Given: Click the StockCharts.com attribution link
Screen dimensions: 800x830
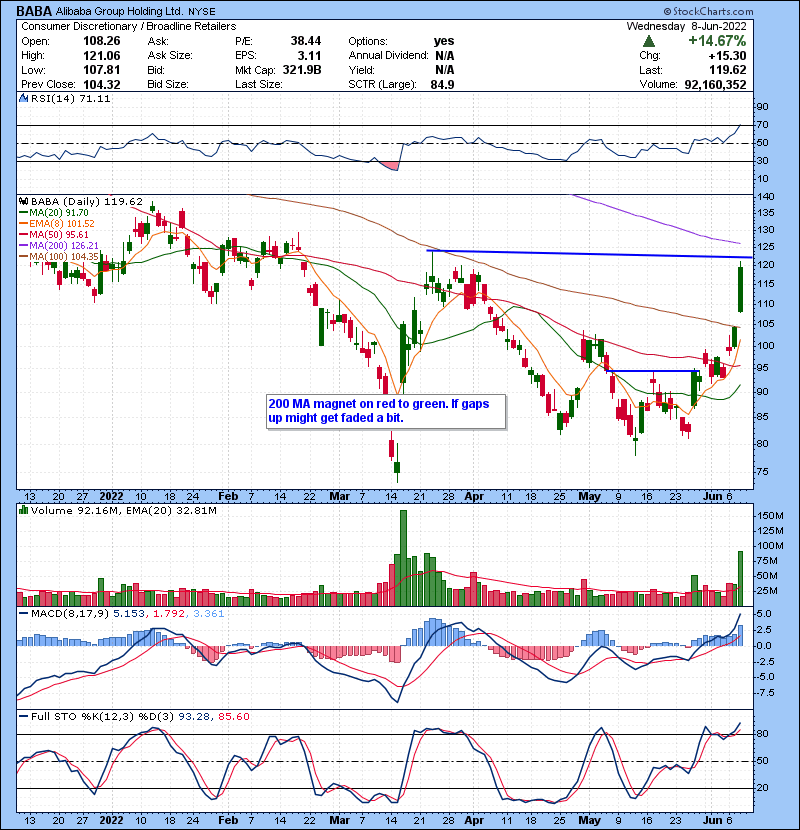Looking at the screenshot, I should pos(708,11).
